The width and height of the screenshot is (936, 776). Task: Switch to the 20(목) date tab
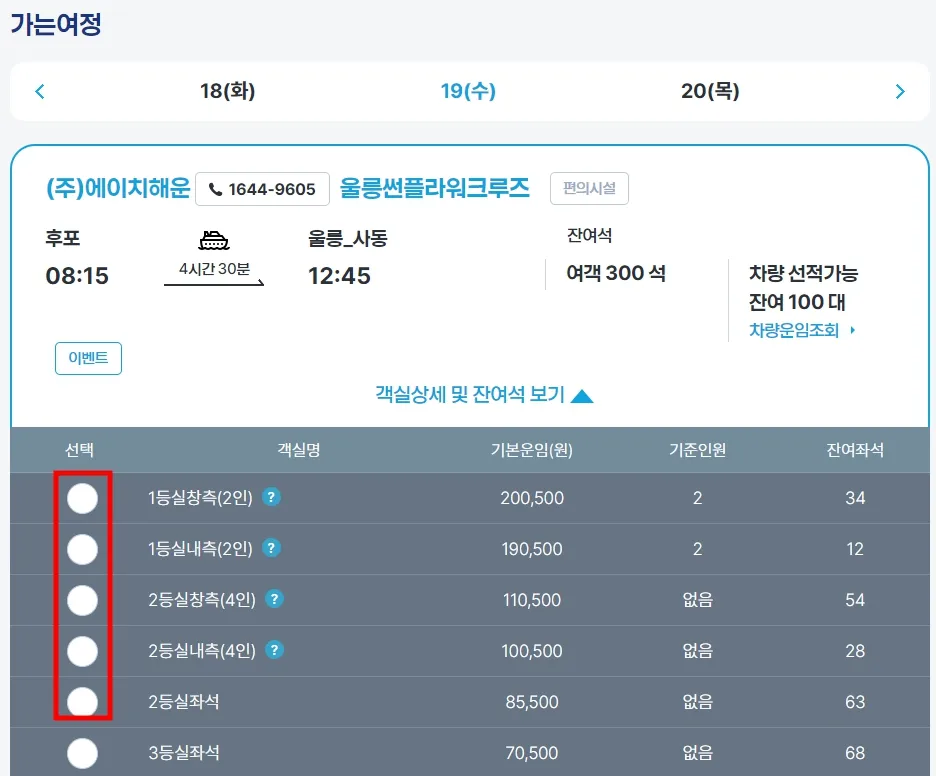[x=710, y=90]
